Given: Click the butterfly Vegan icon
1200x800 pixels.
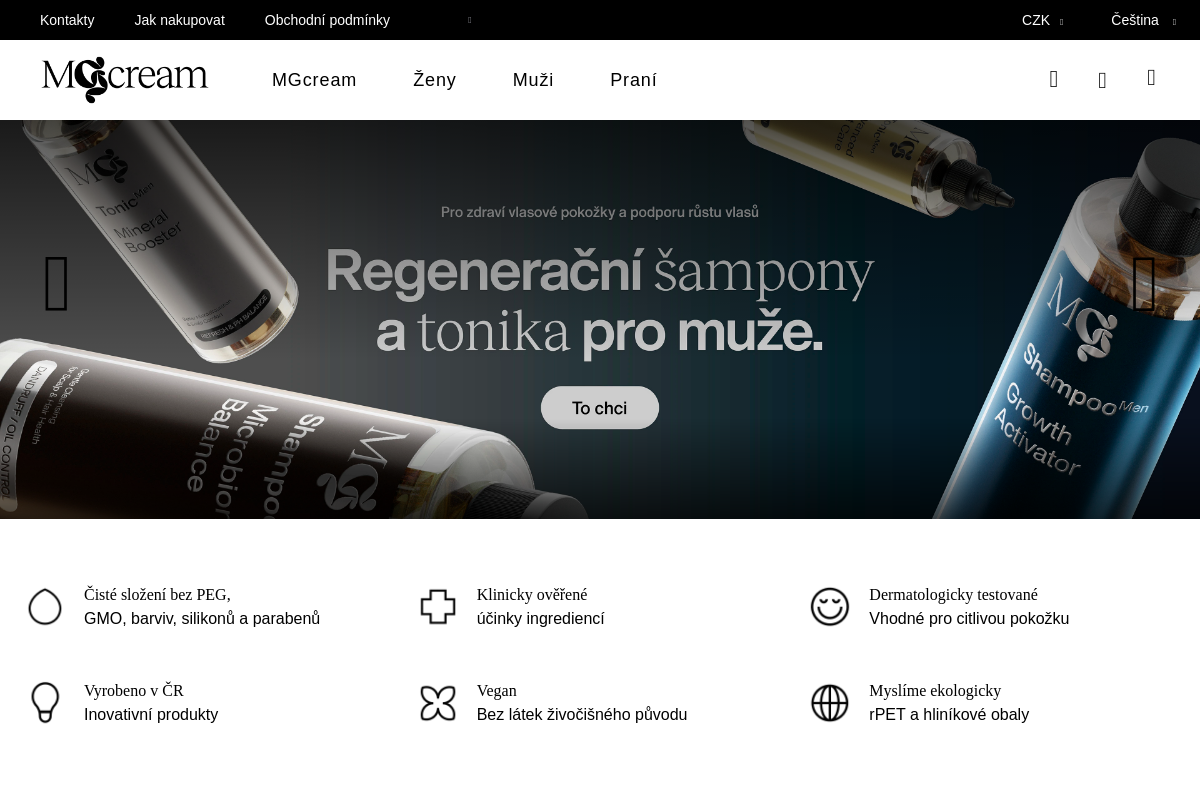Looking at the screenshot, I should pos(438,703).
